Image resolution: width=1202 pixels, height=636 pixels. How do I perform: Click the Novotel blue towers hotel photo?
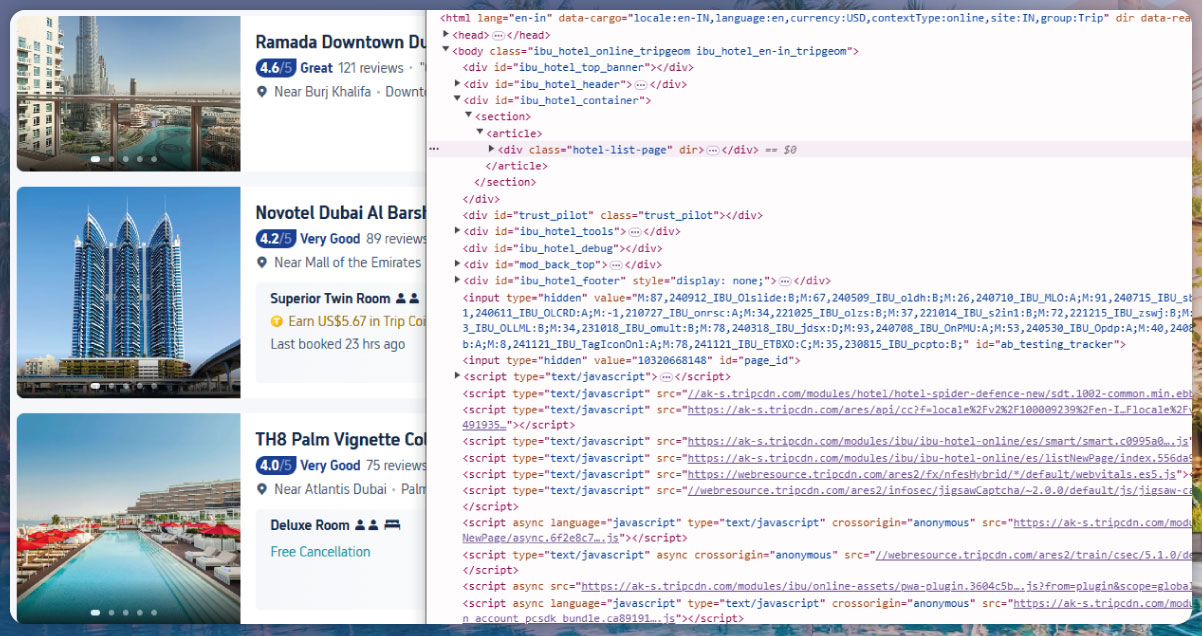[128, 292]
